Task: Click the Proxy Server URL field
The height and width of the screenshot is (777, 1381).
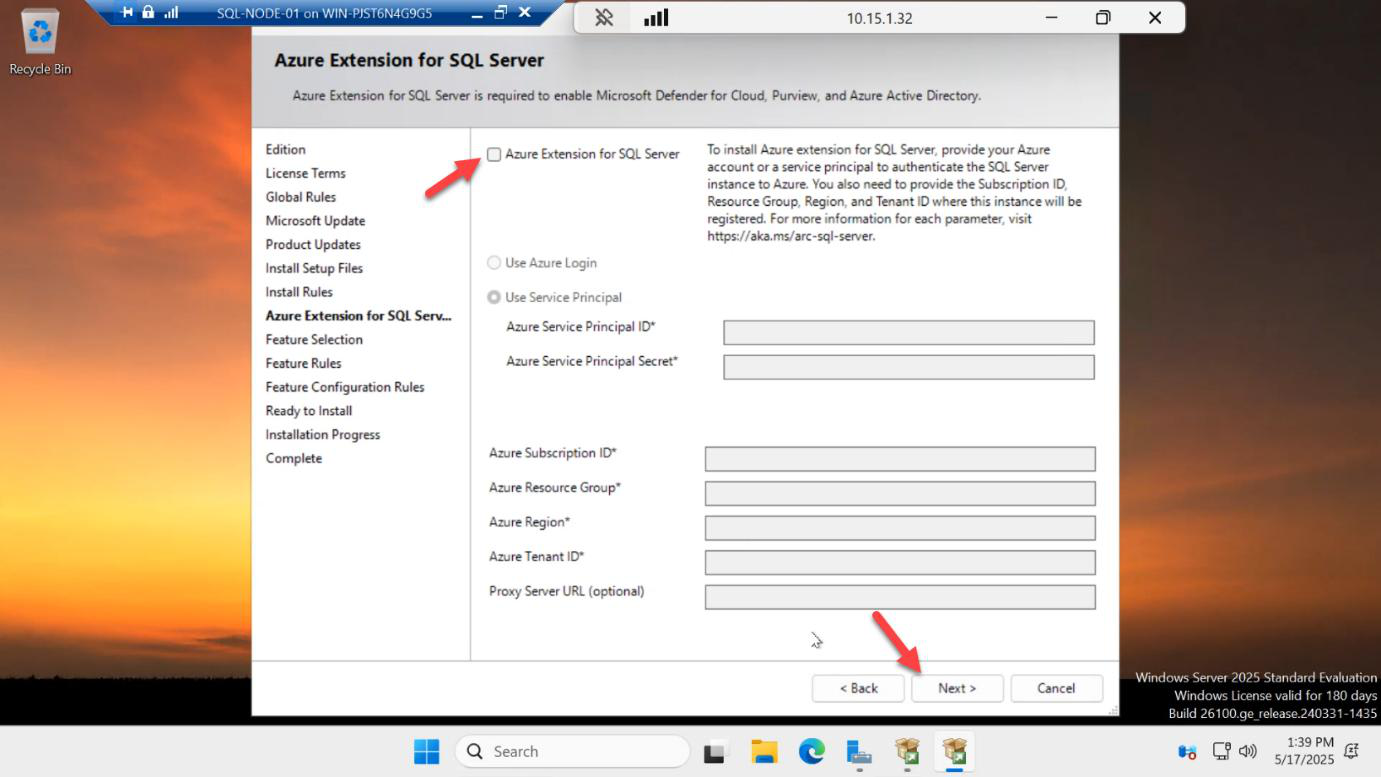Action: pos(900,597)
